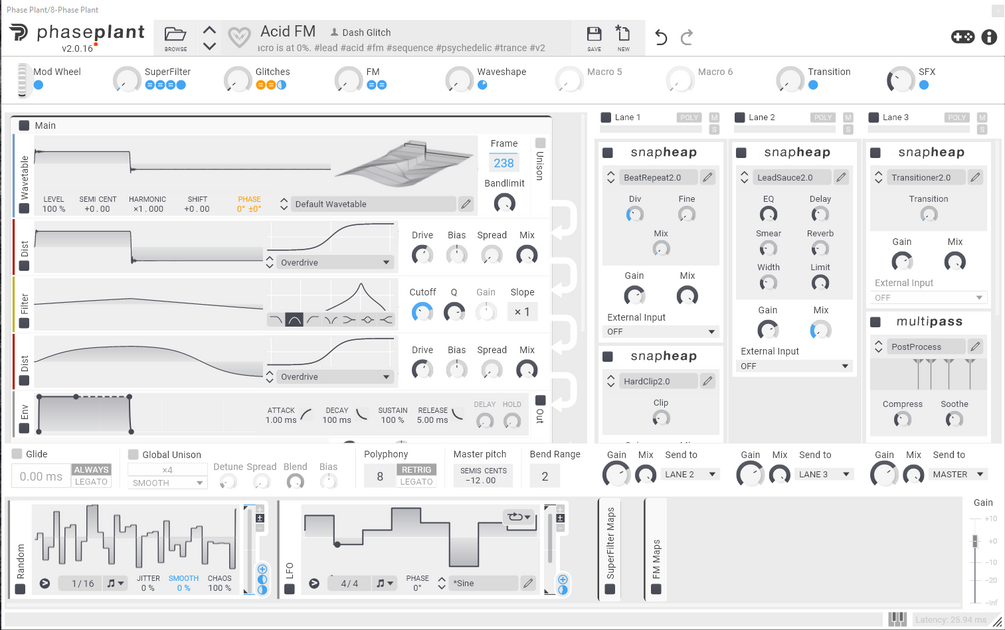The width and height of the screenshot is (1005, 630).
Task: Edit Transitioner2.0 preset pencil icon
Action: [x=975, y=177]
